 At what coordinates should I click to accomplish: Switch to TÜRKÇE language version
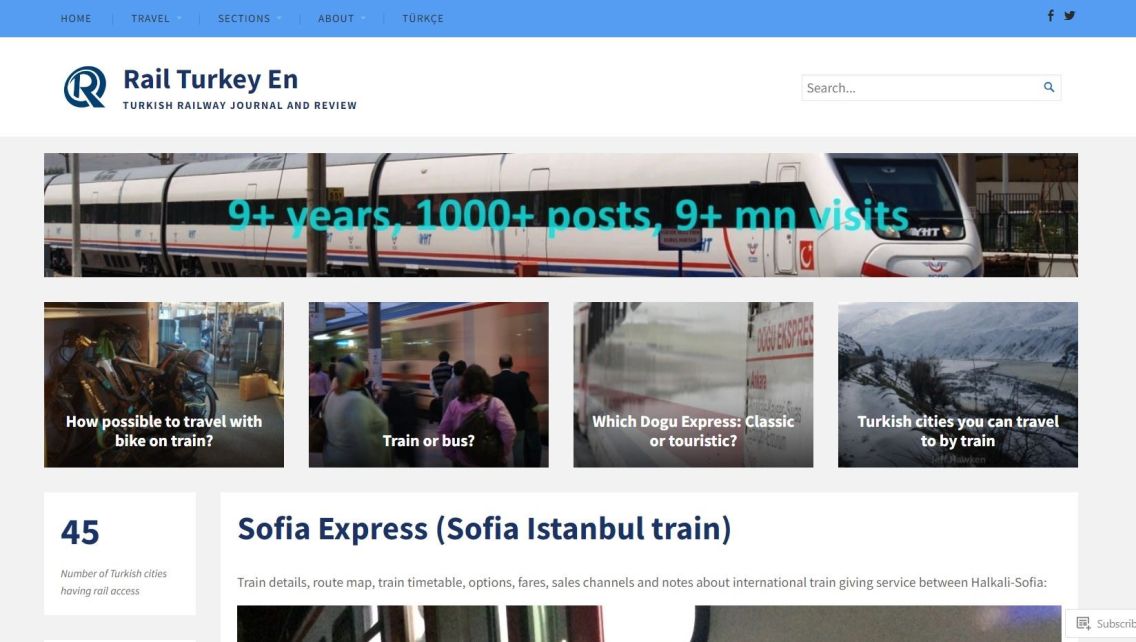pos(423,18)
